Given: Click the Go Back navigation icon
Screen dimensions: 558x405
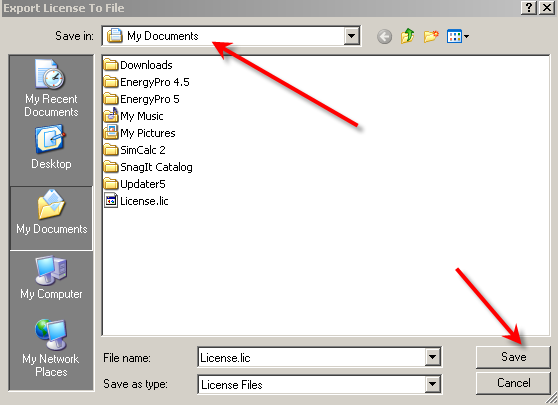Looking at the screenshot, I should click(384, 36).
